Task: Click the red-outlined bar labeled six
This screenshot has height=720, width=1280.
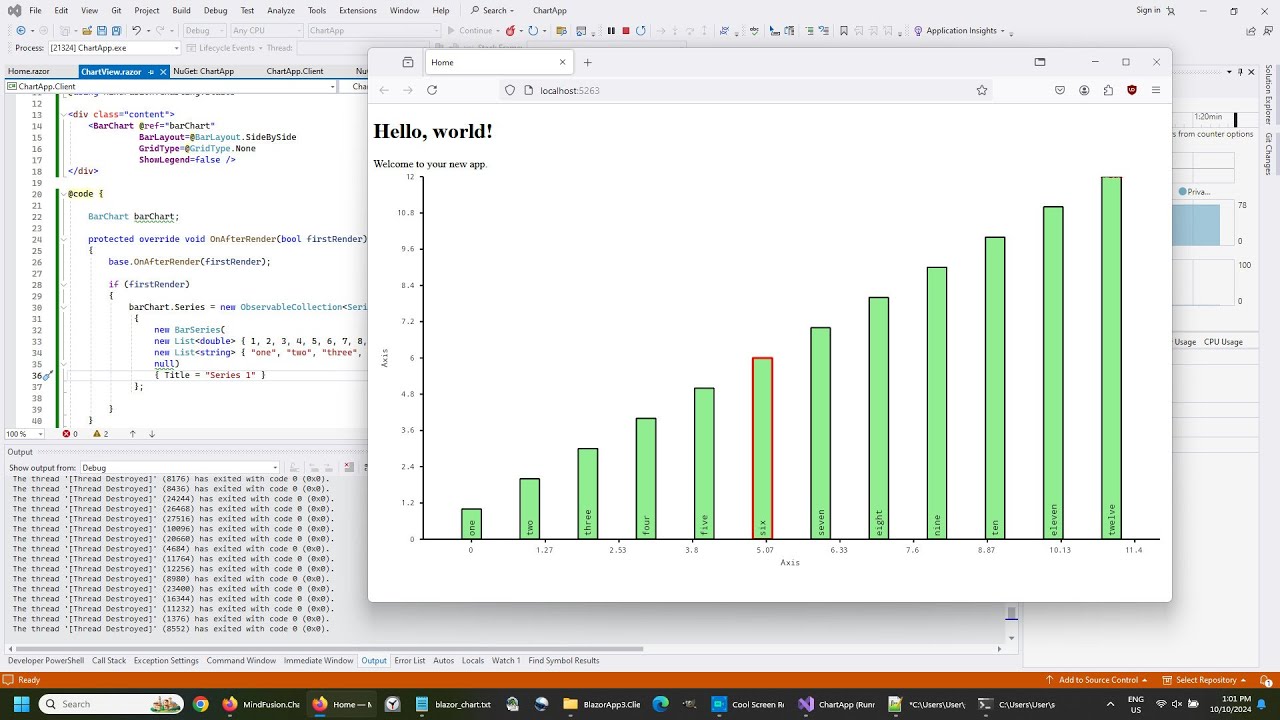Action: (762, 448)
